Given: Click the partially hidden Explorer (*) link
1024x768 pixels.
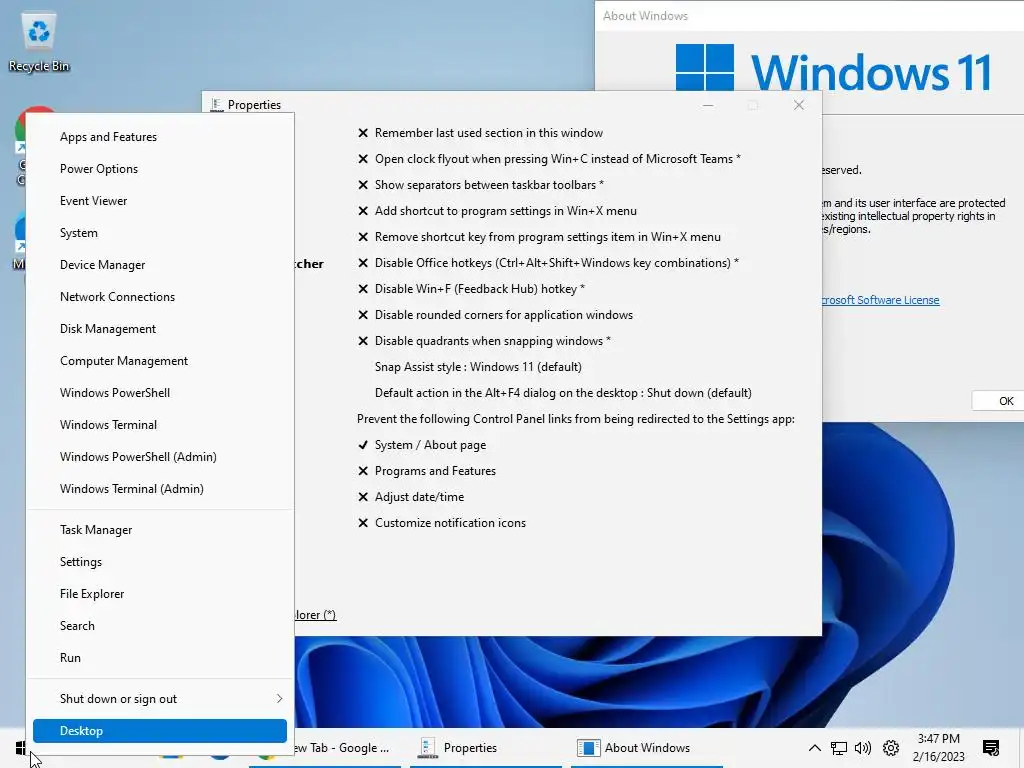Looking at the screenshot, I should (315, 615).
